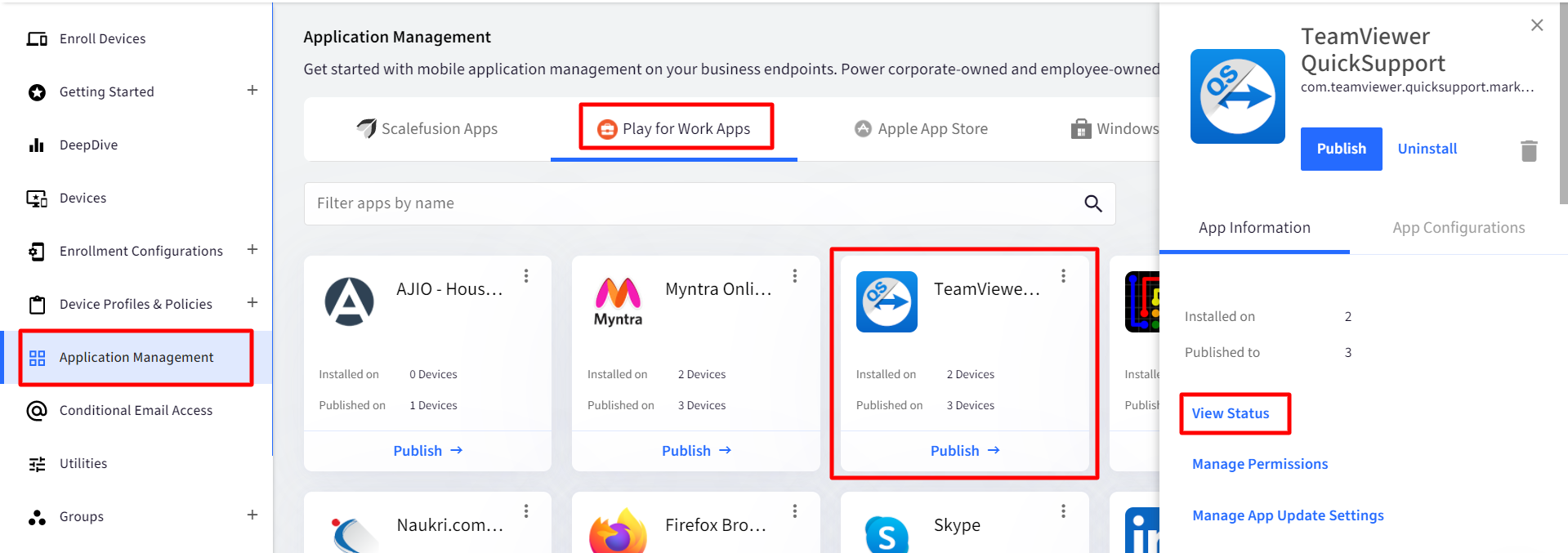
Task: Close the TeamViewer details panel
Action: (x=1537, y=25)
